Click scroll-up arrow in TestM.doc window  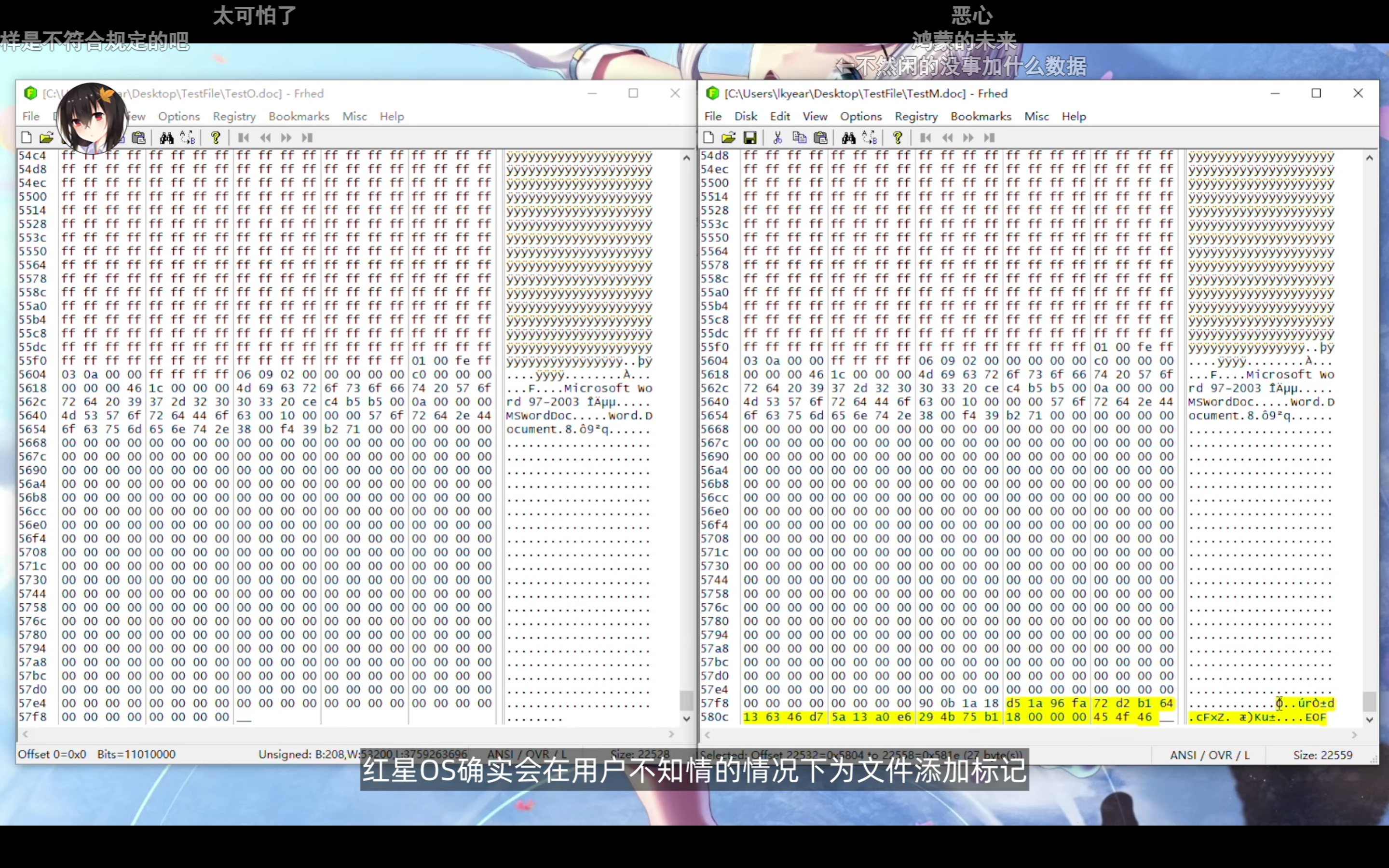click(1370, 158)
